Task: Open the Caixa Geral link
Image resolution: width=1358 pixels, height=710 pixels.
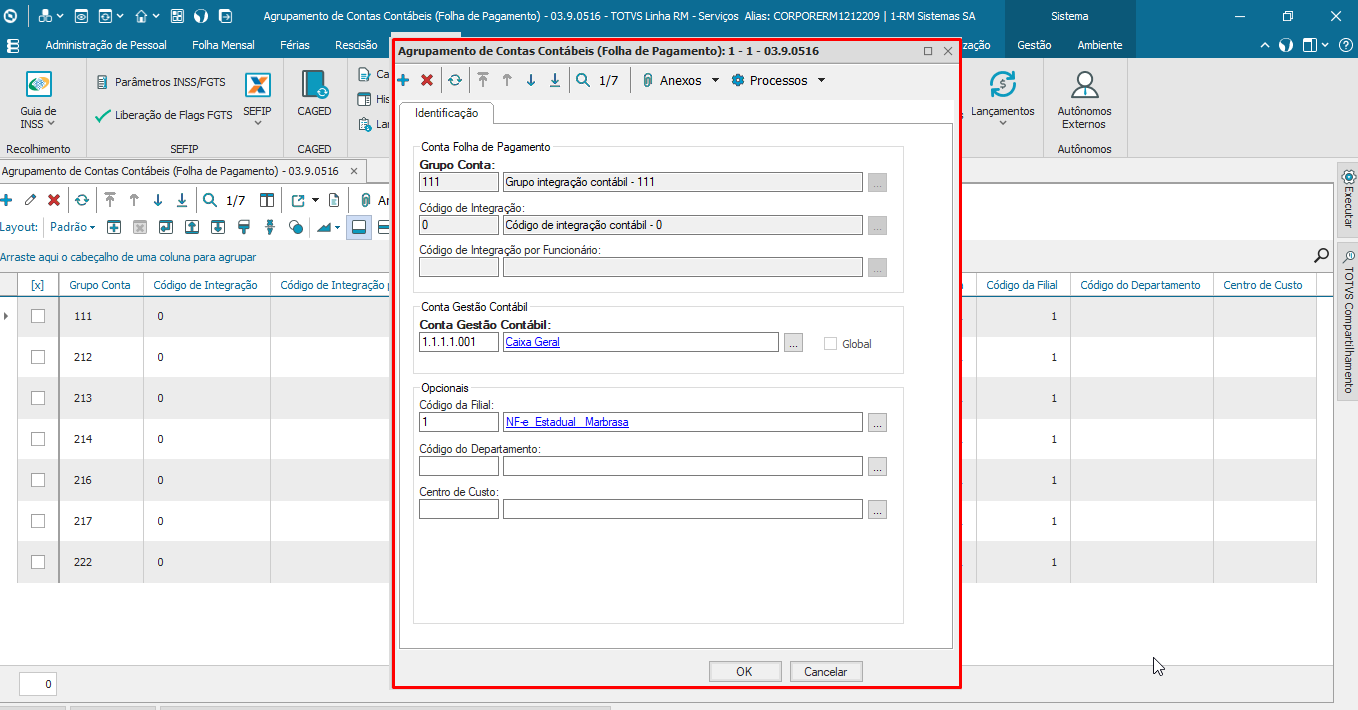Action: click(533, 342)
